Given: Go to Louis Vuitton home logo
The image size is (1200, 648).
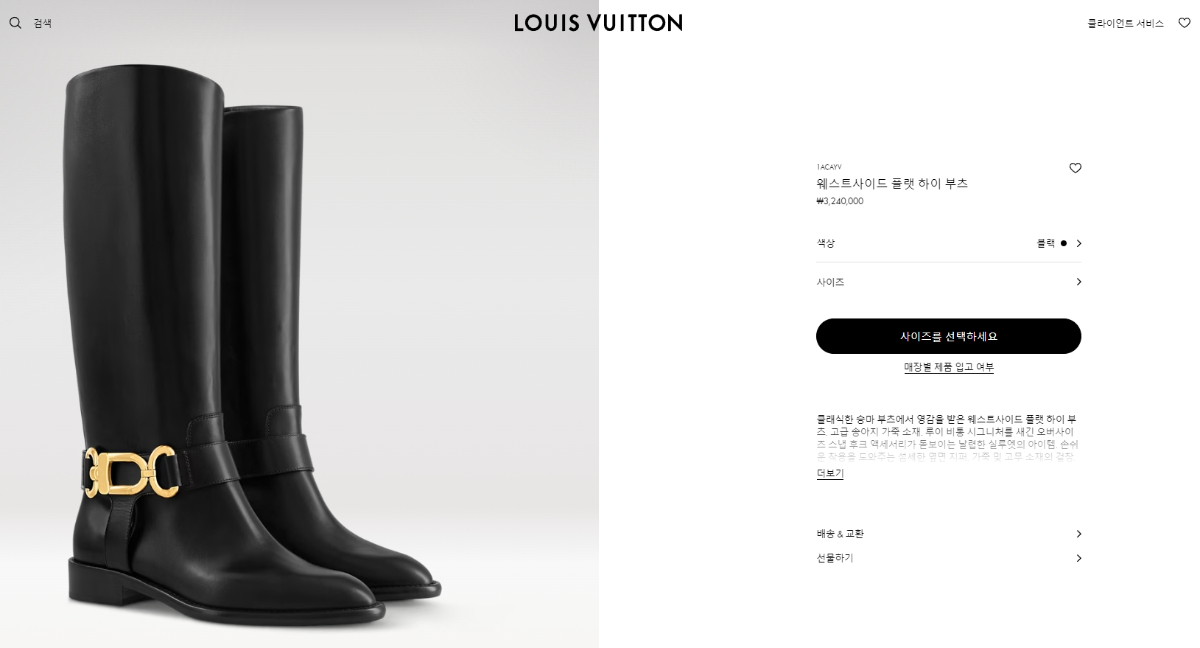Looking at the screenshot, I should coord(598,22).
